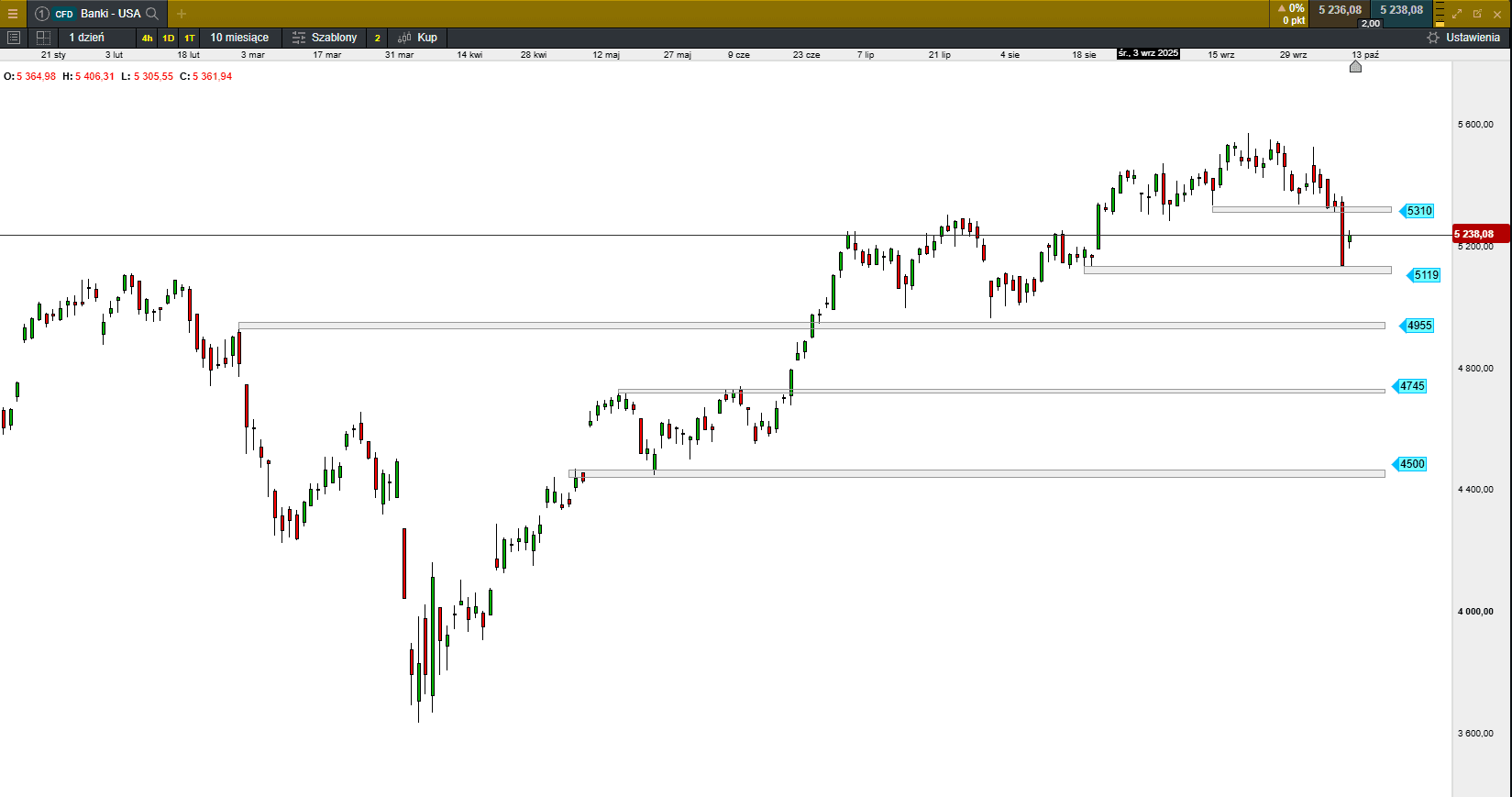Switch to the 1D timeframe
This screenshot has width=1512, height=797.
[168, 39]
